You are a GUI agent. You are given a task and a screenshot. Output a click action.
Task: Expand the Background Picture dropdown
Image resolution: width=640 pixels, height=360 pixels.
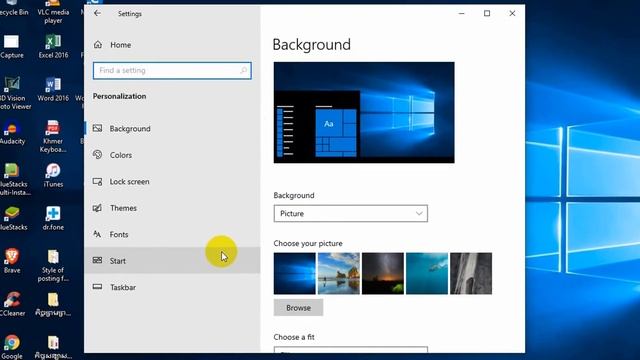click(x=351, y=213)
